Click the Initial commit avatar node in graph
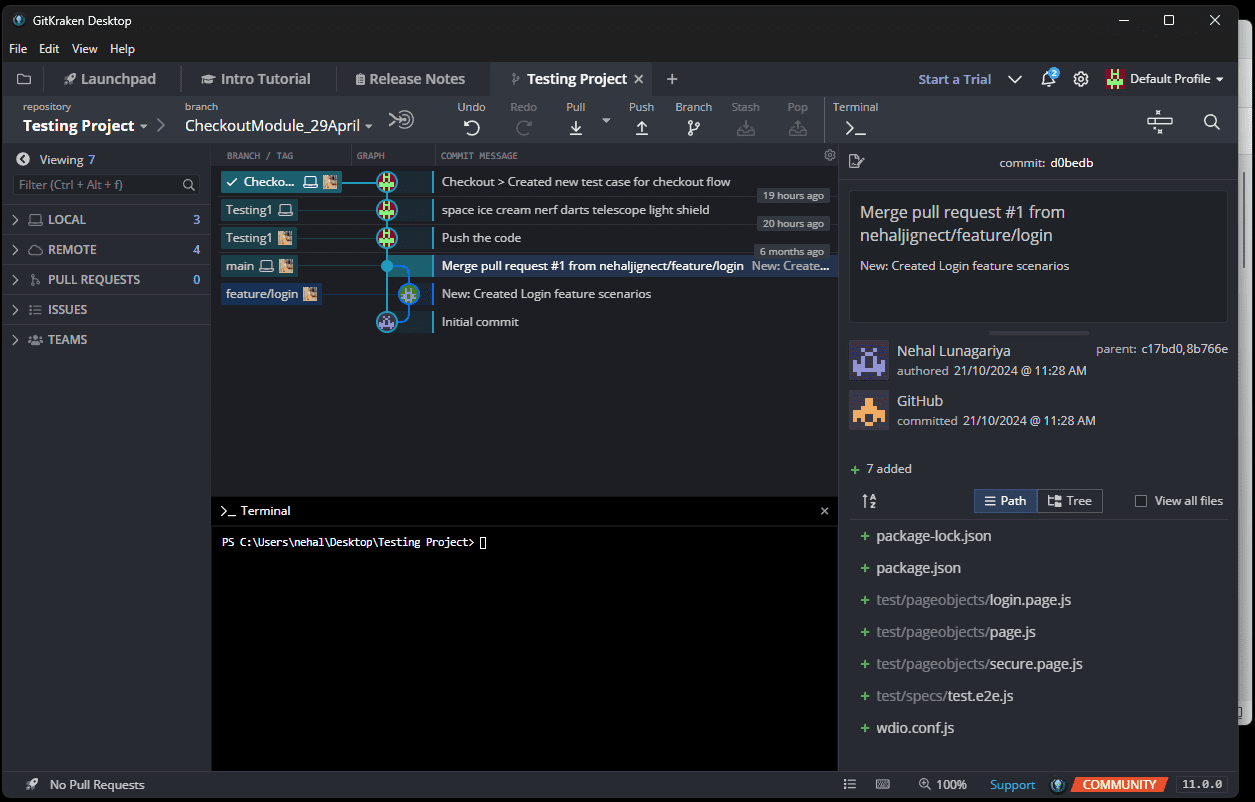Screen dimensions: 1255x802 click(x=387, y=322)
